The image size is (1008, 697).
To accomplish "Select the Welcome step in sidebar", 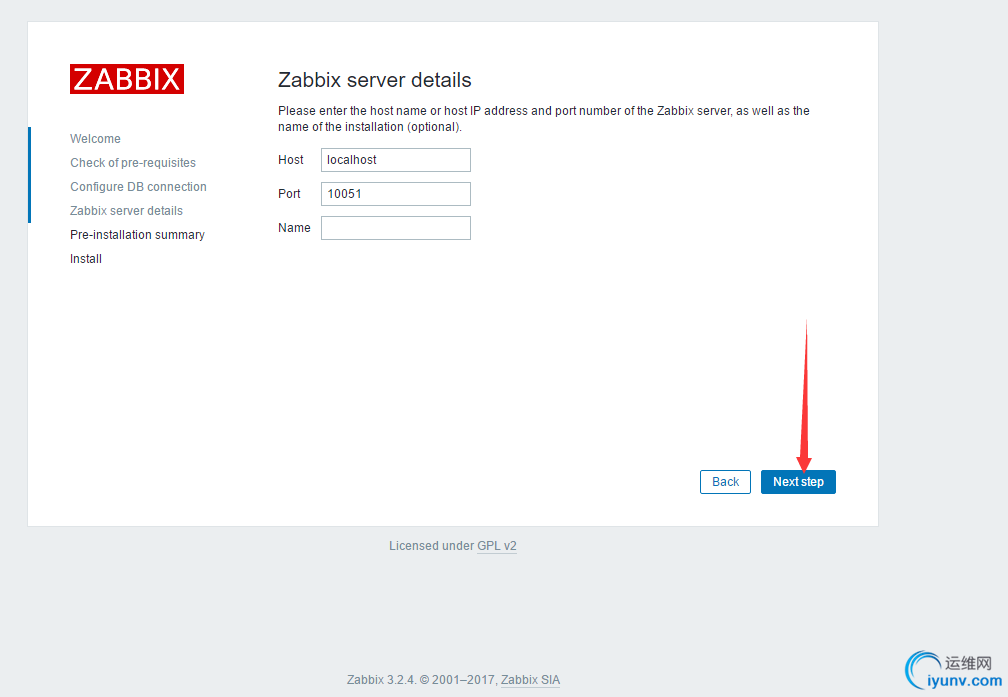I will (x=95, y=139).
